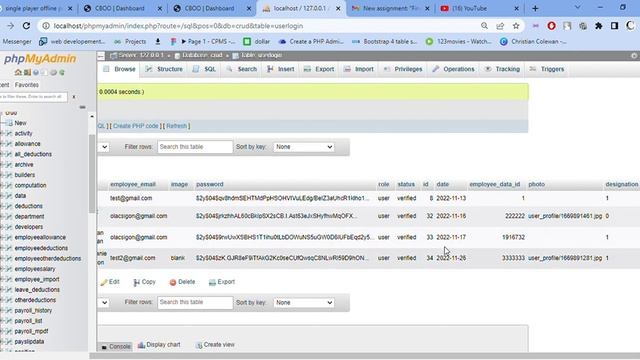Click the horizontal scrollbar at page bottom
The width and height of the screenshot is (640, 360).
coord(364,356)
